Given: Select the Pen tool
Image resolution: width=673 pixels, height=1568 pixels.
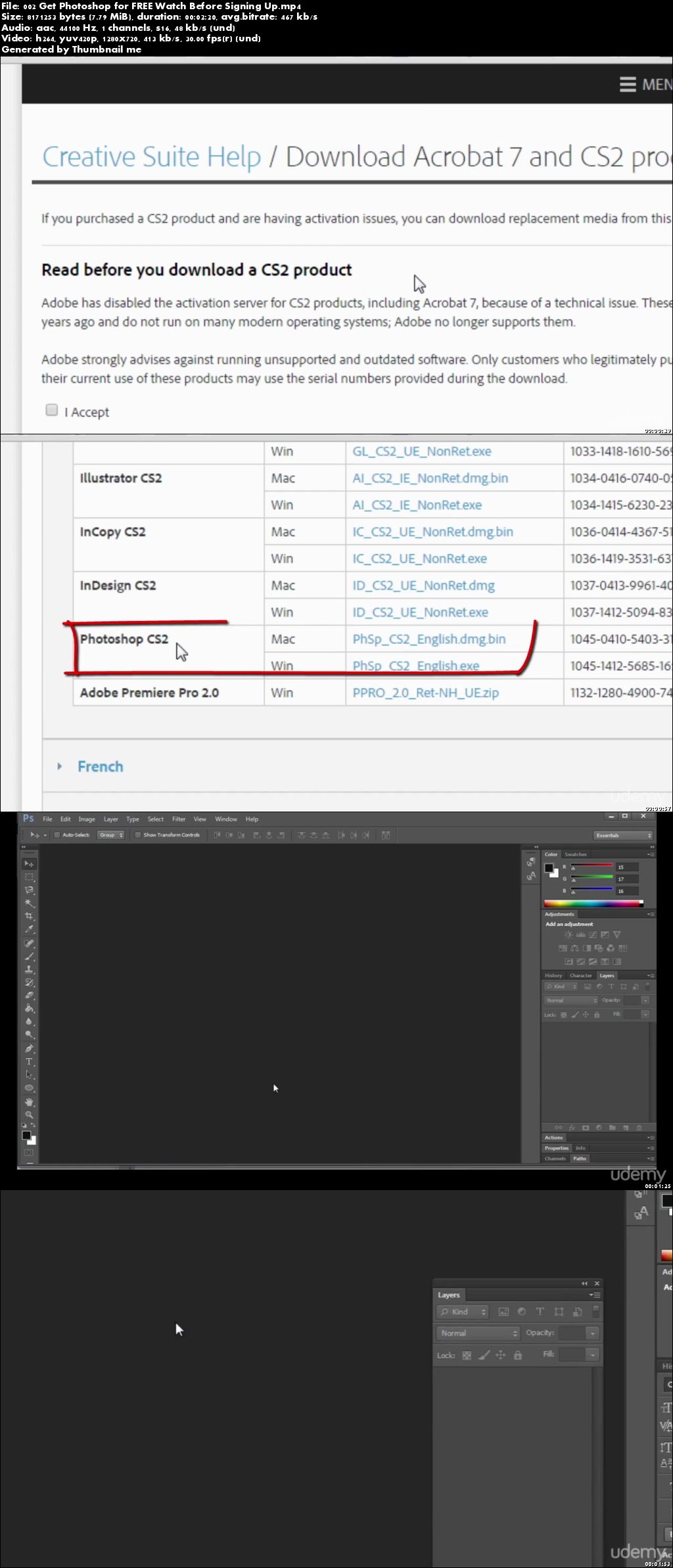Looking at the screenshot, I should click(x=29, y=1049).
